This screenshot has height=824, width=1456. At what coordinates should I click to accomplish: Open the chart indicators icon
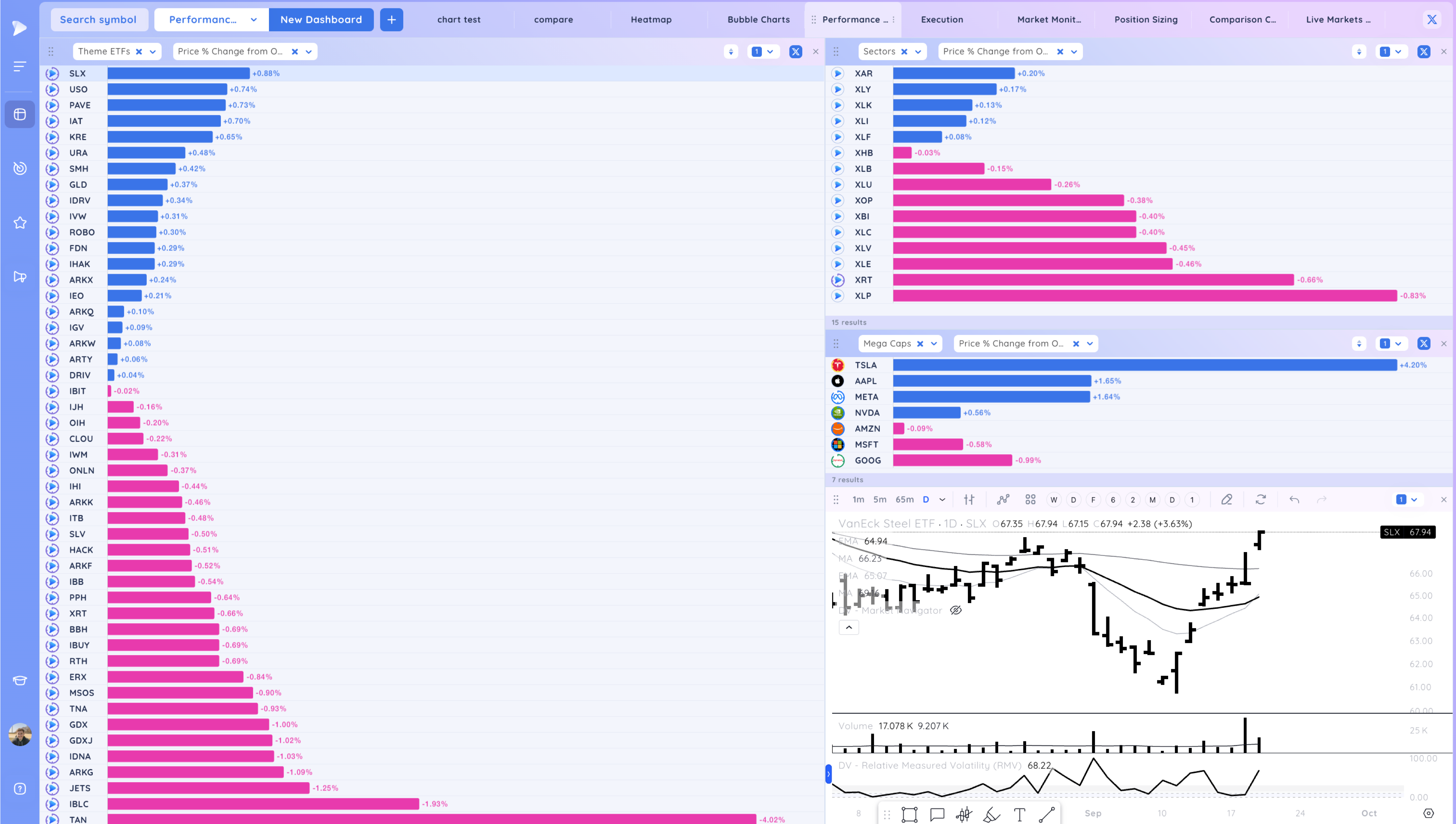point(1003,499)
